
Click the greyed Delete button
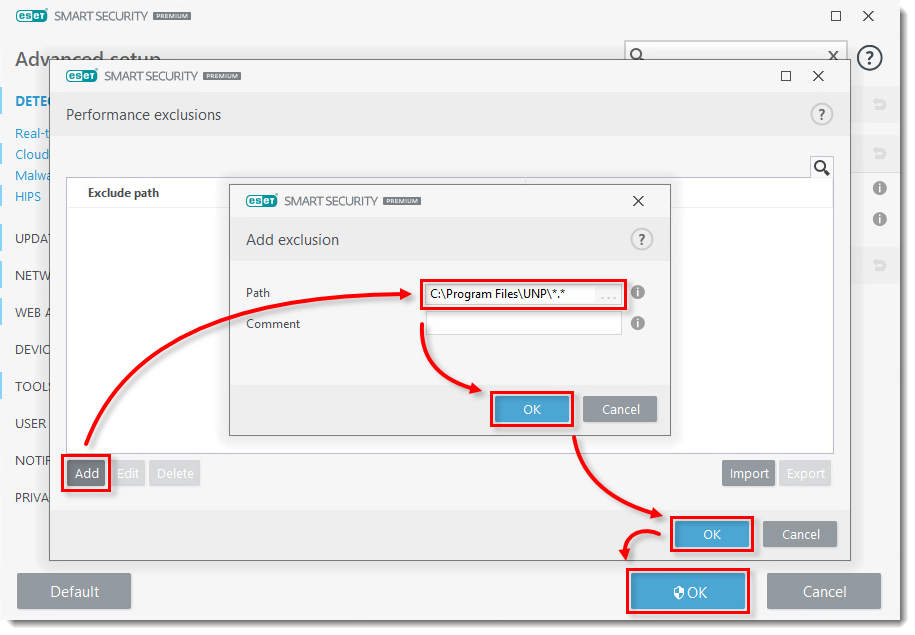coord(175,473)
